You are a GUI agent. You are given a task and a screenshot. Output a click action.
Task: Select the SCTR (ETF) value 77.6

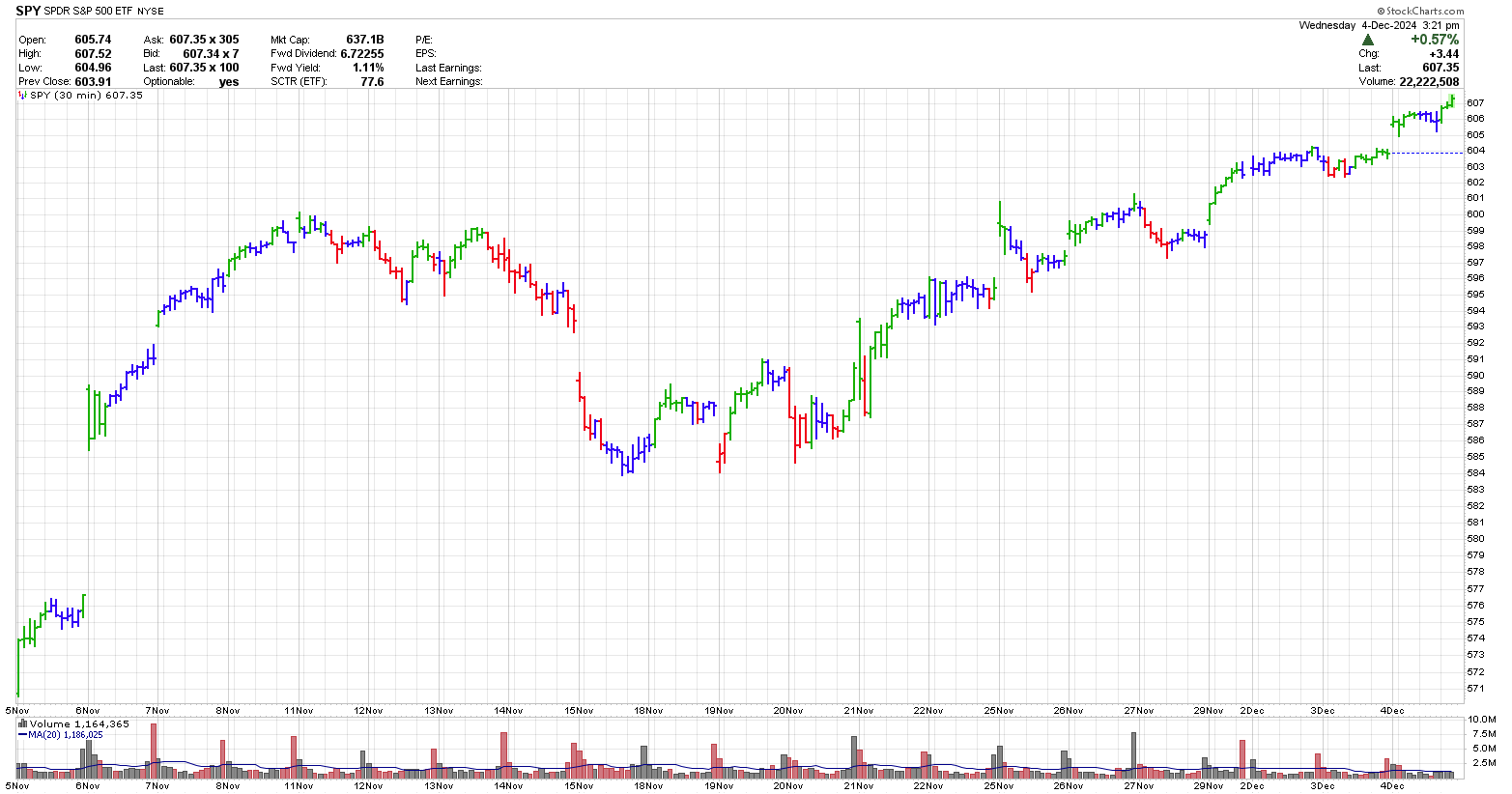point(372,82)
